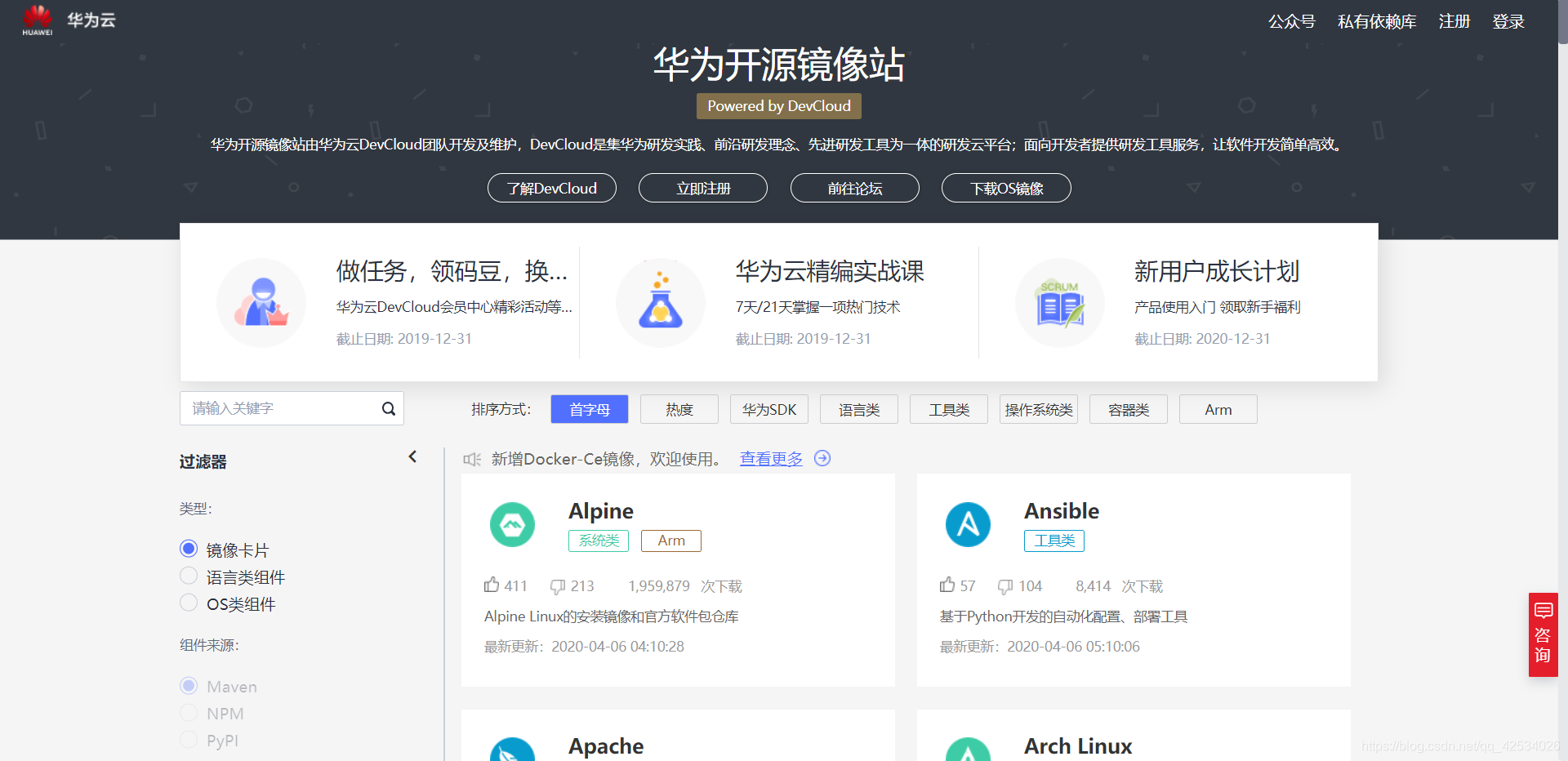
Task: Open the Apache card title
Action: (606, 746)
